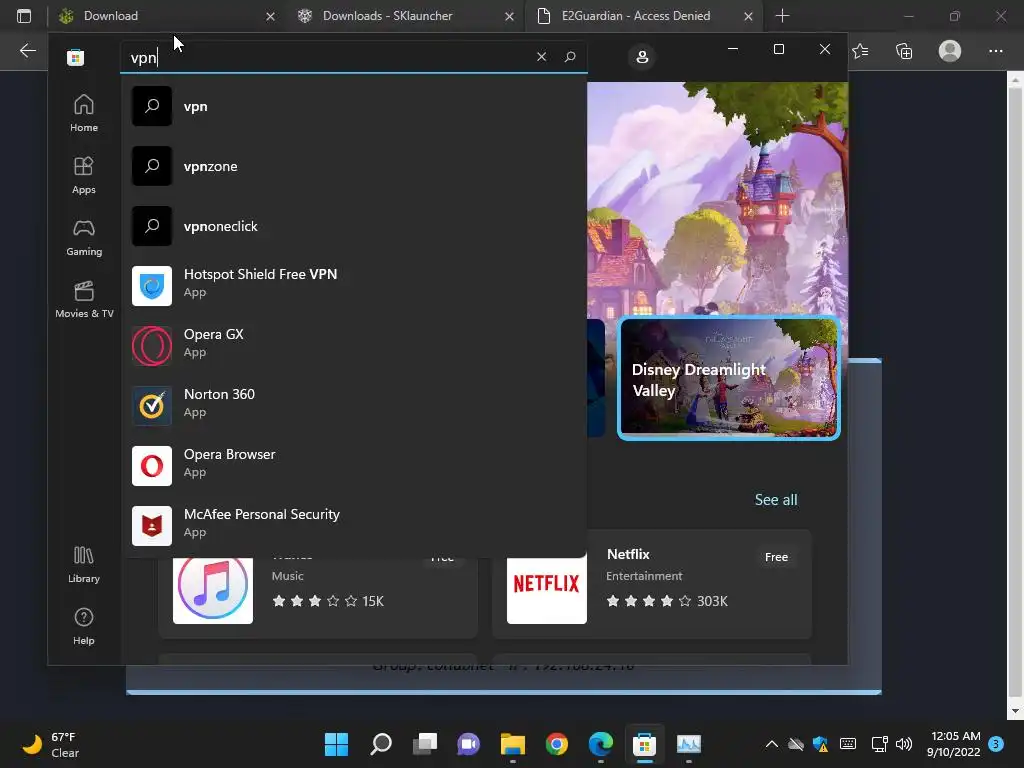Select the vpn search suggestion
The width and height of the screenshot is (1024, 768).
tap(354, 106)
